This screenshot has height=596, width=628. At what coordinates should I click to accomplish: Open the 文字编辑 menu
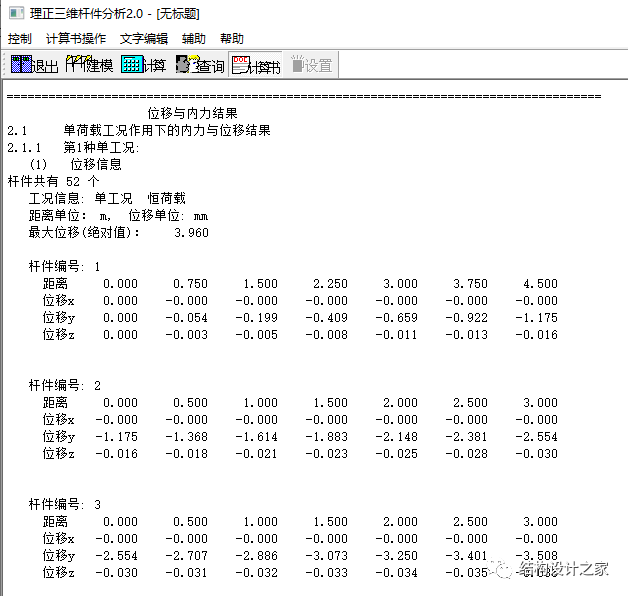tap(144, 38)
